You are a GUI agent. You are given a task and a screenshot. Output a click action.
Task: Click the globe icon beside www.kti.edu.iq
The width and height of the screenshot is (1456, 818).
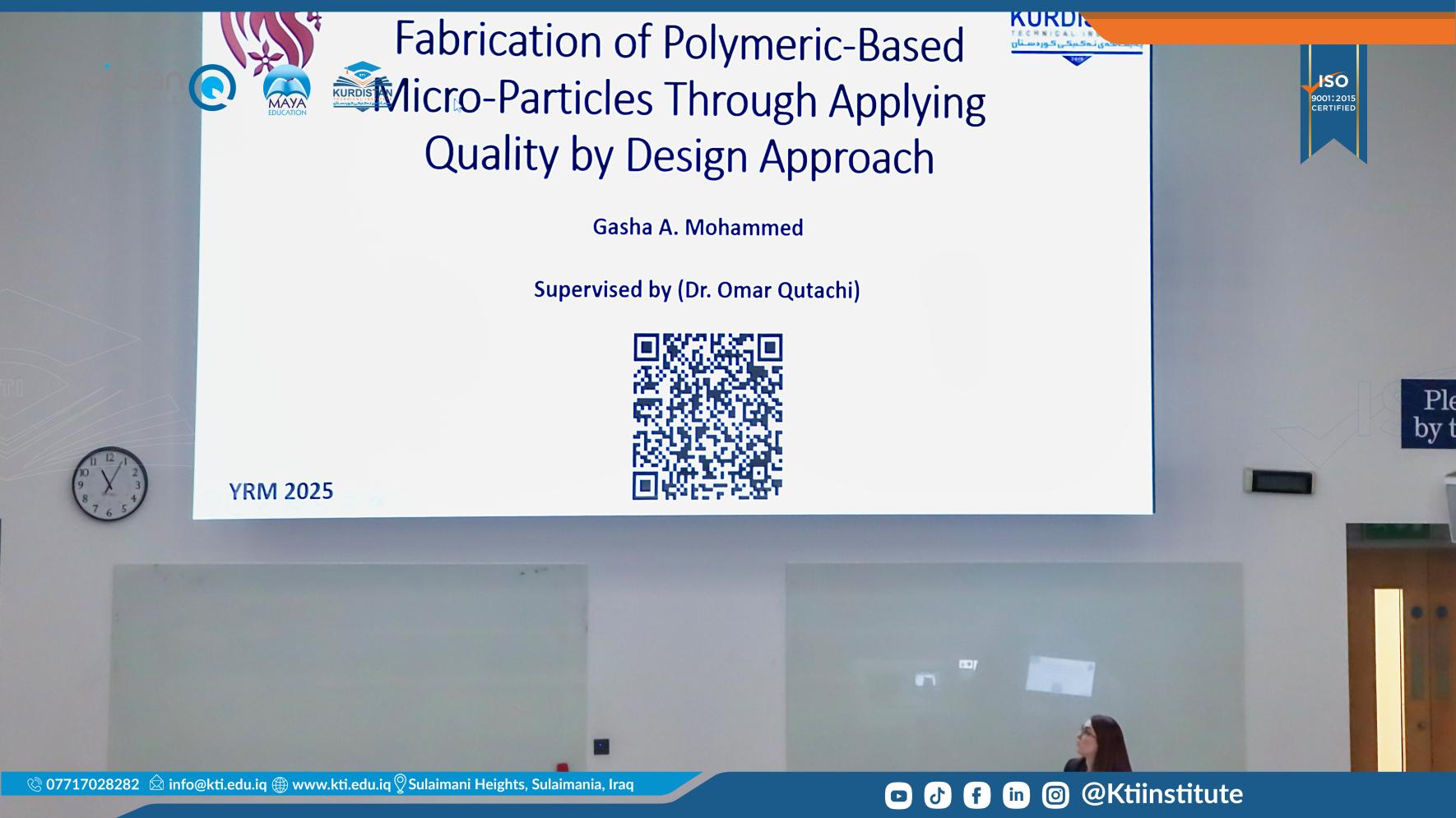click(x=280, y=784)
